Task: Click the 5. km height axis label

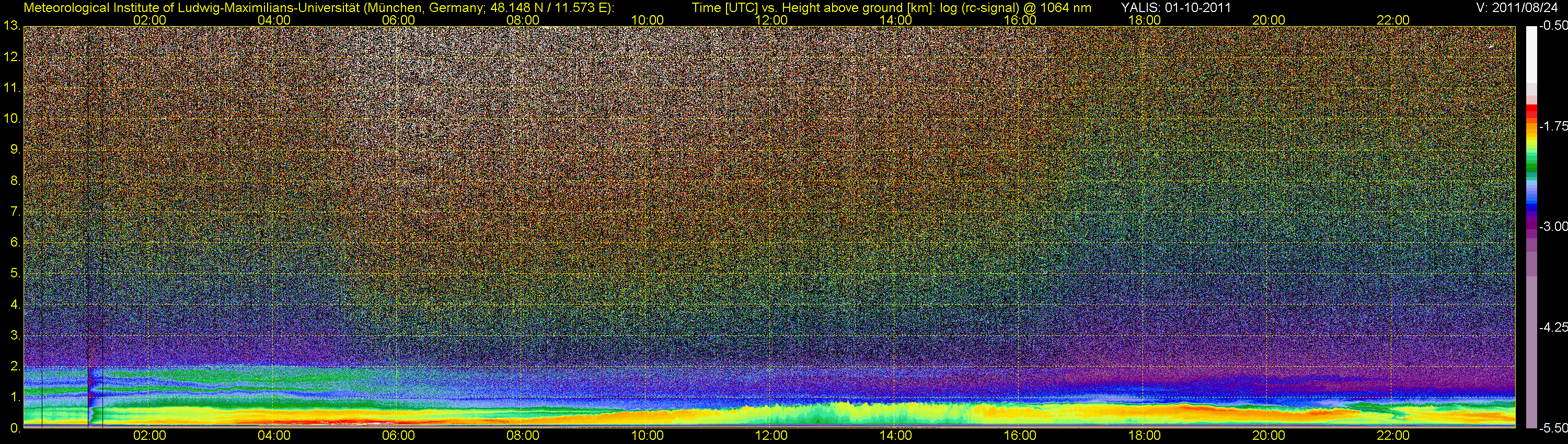Action: pyautogui.click(x=15, y=274)
